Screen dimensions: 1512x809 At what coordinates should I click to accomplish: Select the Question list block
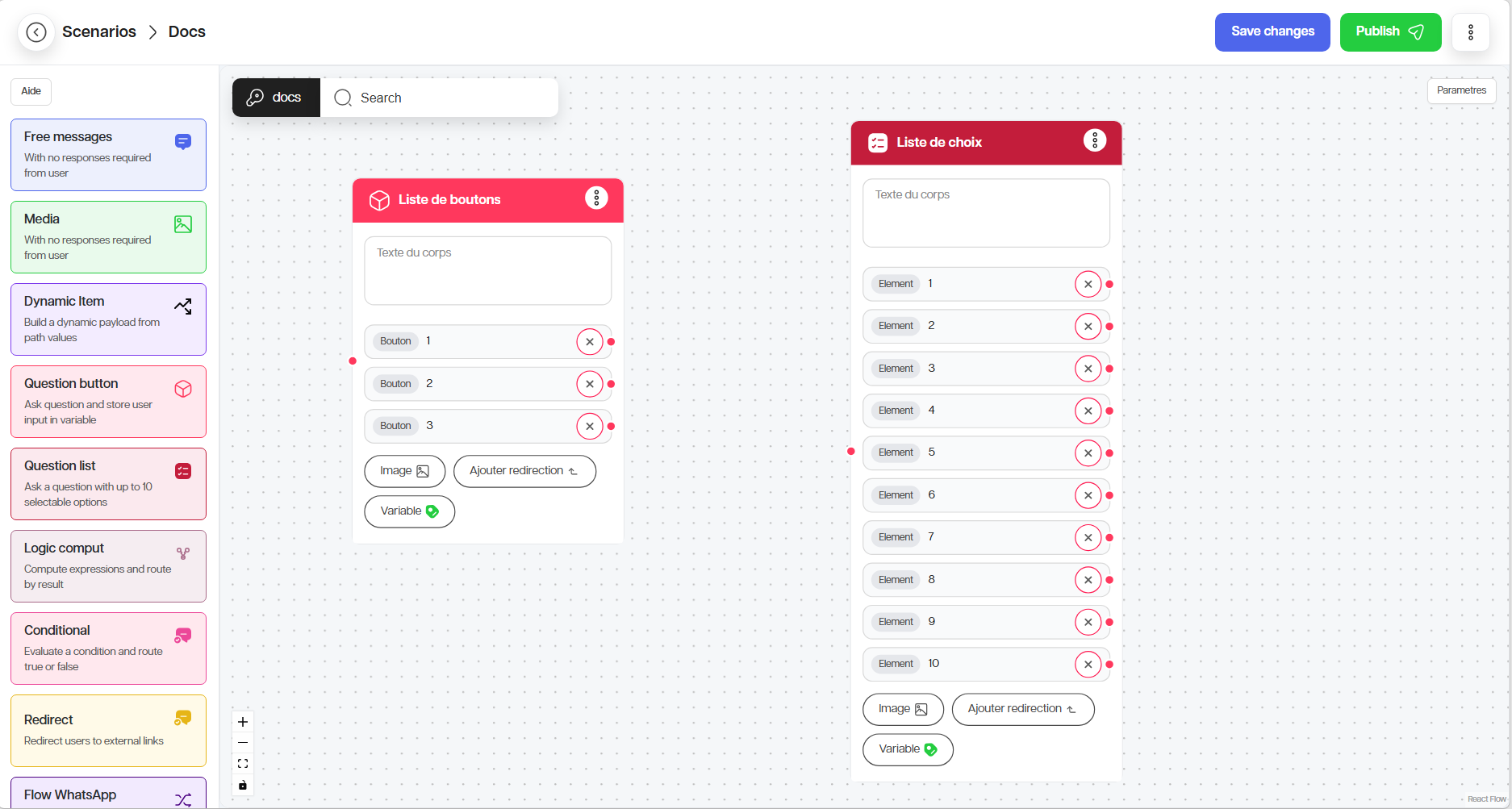(x=108, y=484)
